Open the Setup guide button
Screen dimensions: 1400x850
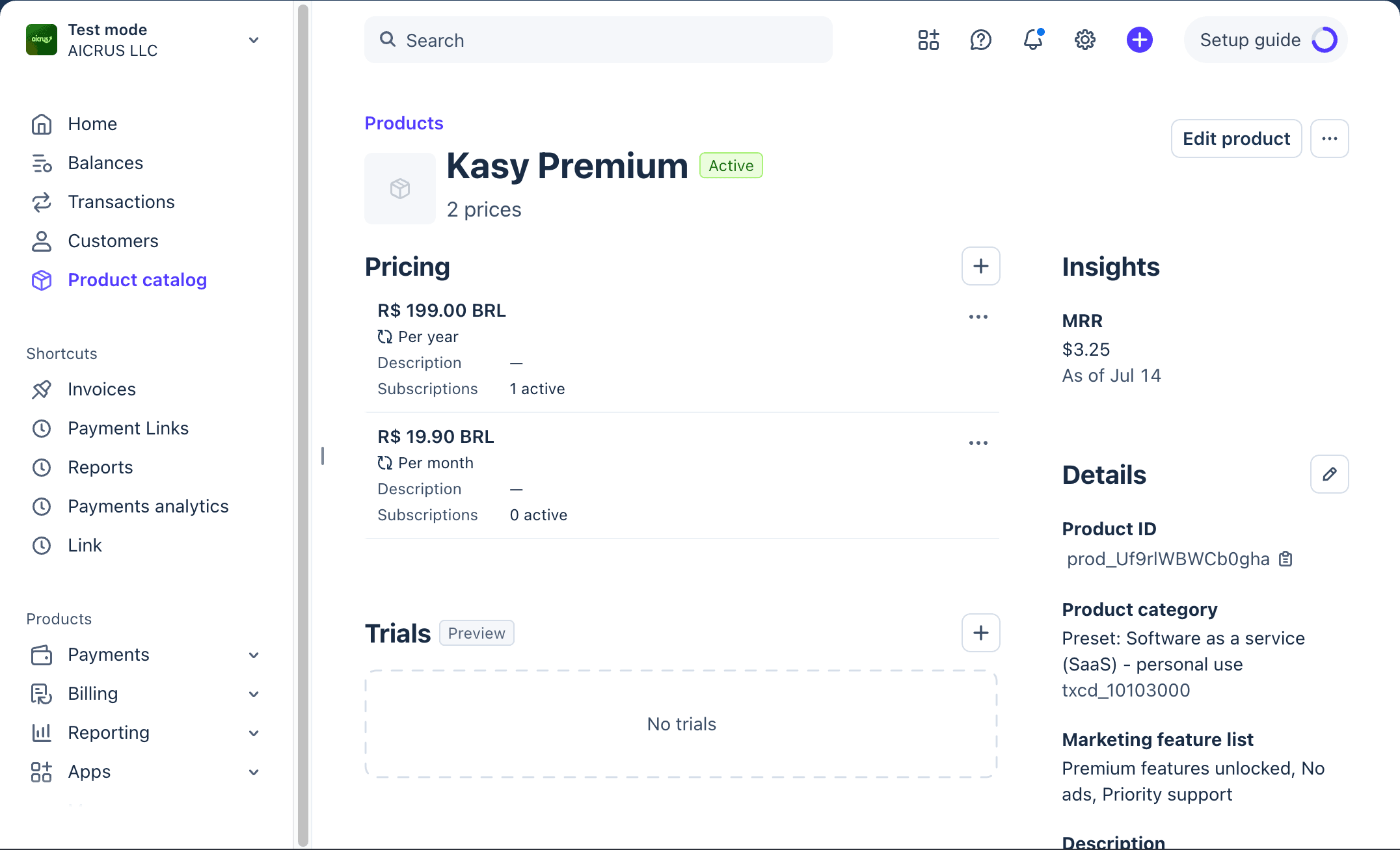(1265, 40)
